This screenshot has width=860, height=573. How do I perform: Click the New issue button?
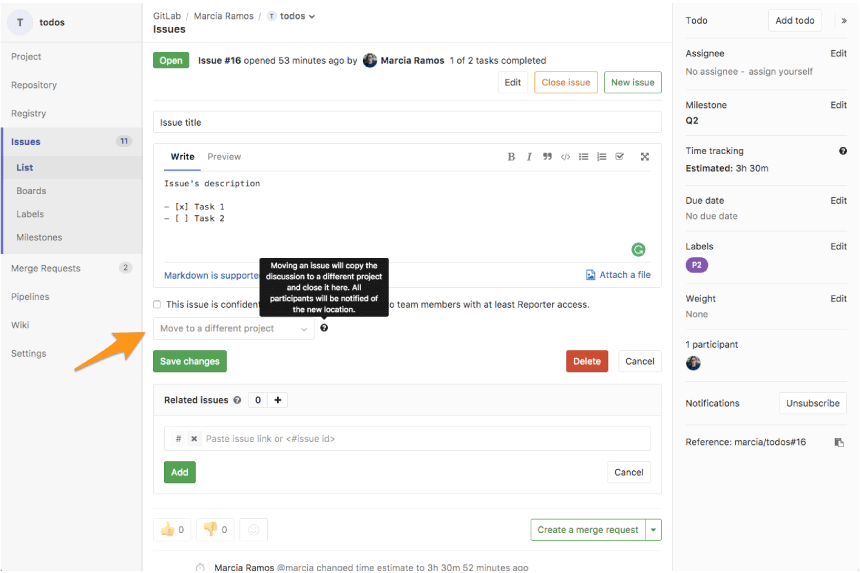pyautogui.click(x=633, y=82)
